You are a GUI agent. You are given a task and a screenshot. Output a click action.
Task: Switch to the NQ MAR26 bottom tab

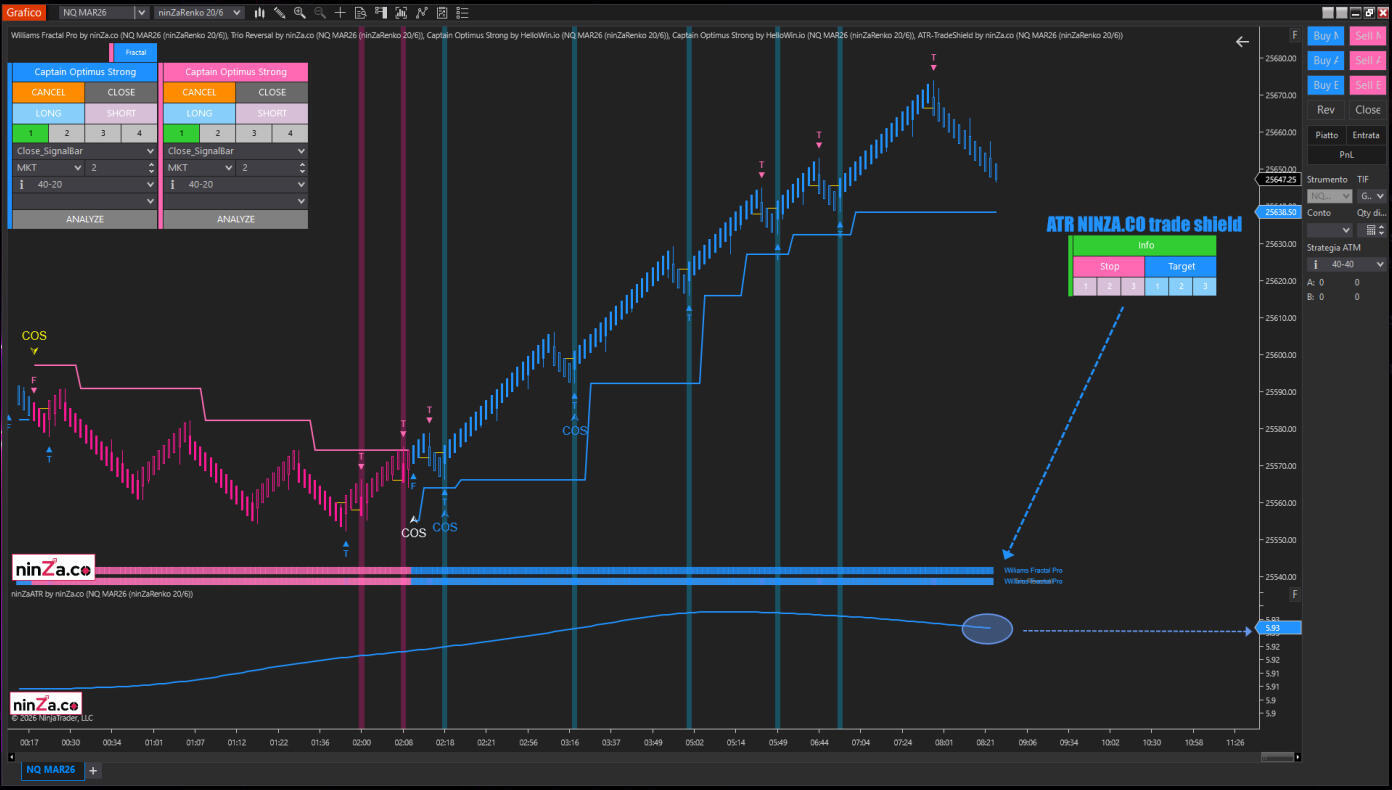[x=50, y=770]
